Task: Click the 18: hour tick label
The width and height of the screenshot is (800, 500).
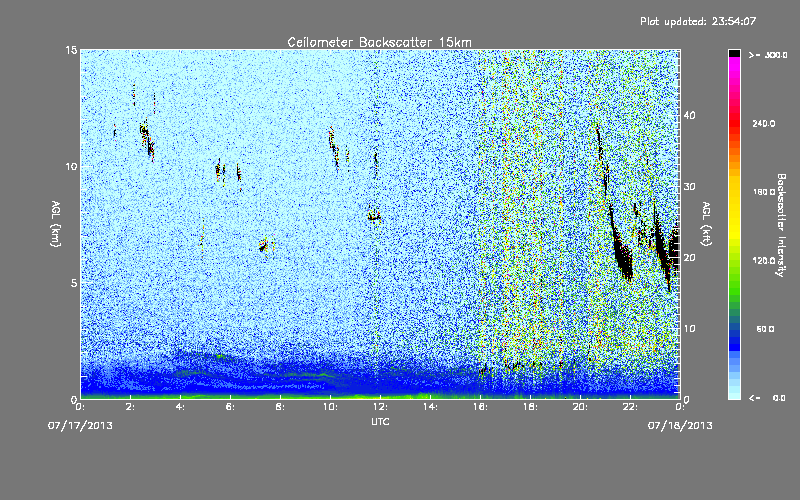Action: [530, 407]
